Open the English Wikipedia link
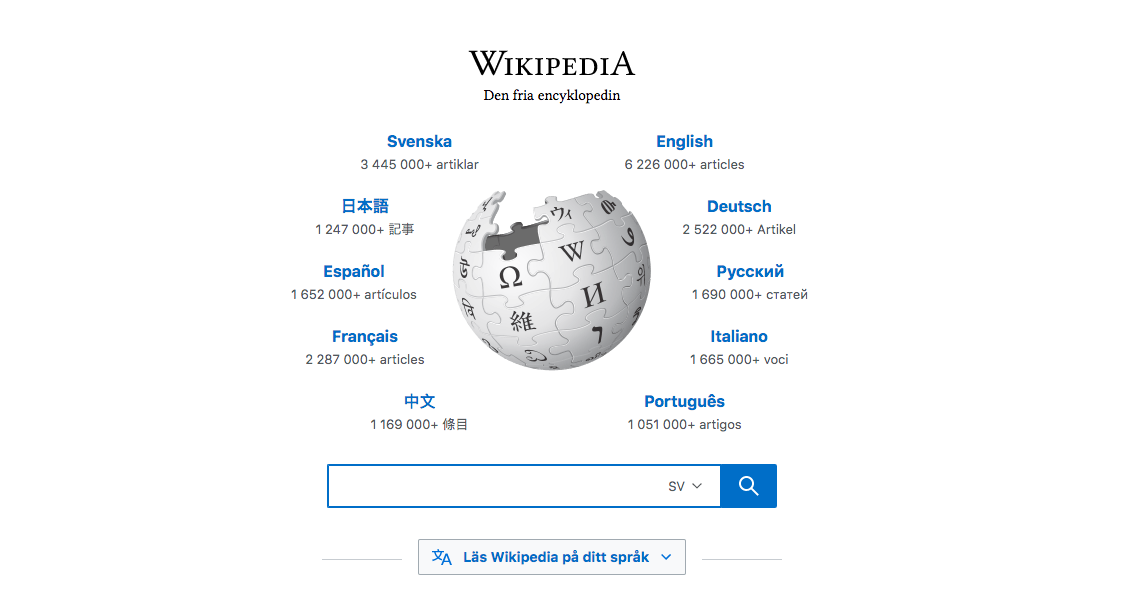 tap(684, 142)
